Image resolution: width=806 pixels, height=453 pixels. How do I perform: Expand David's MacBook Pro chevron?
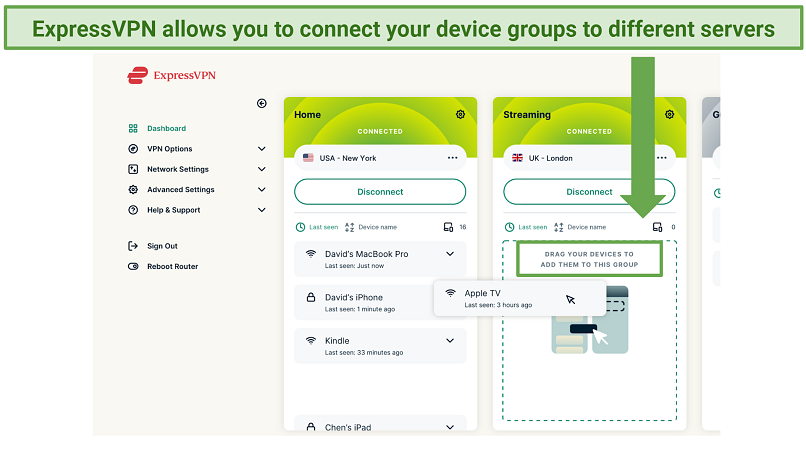450,254
